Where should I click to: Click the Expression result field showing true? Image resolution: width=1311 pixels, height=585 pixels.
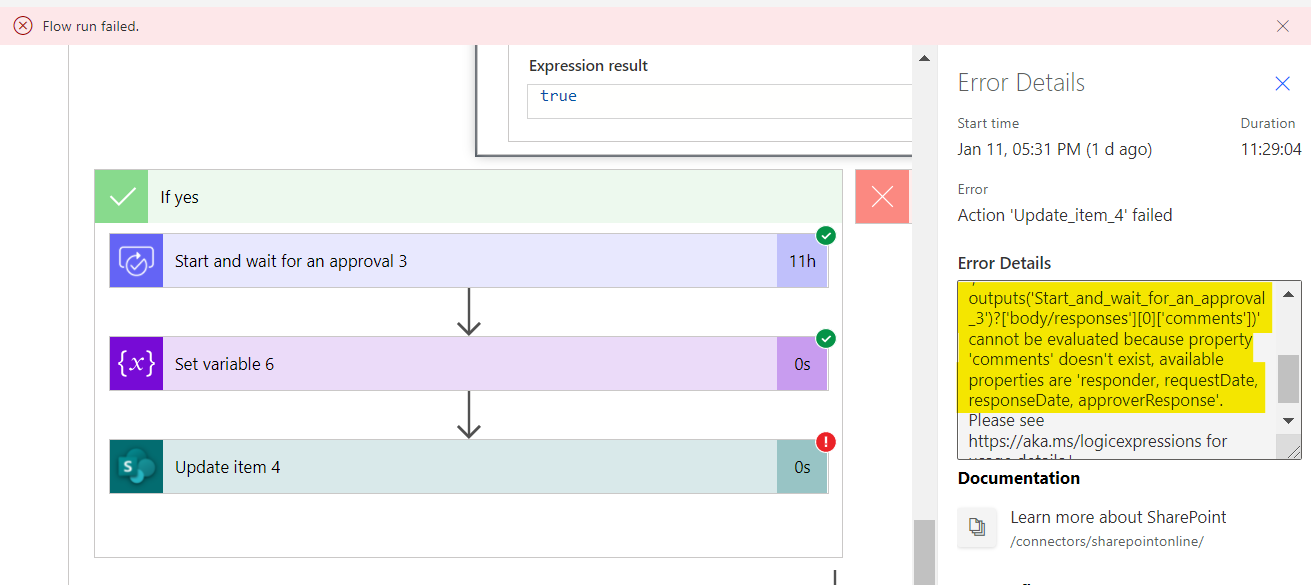[720, 101]
